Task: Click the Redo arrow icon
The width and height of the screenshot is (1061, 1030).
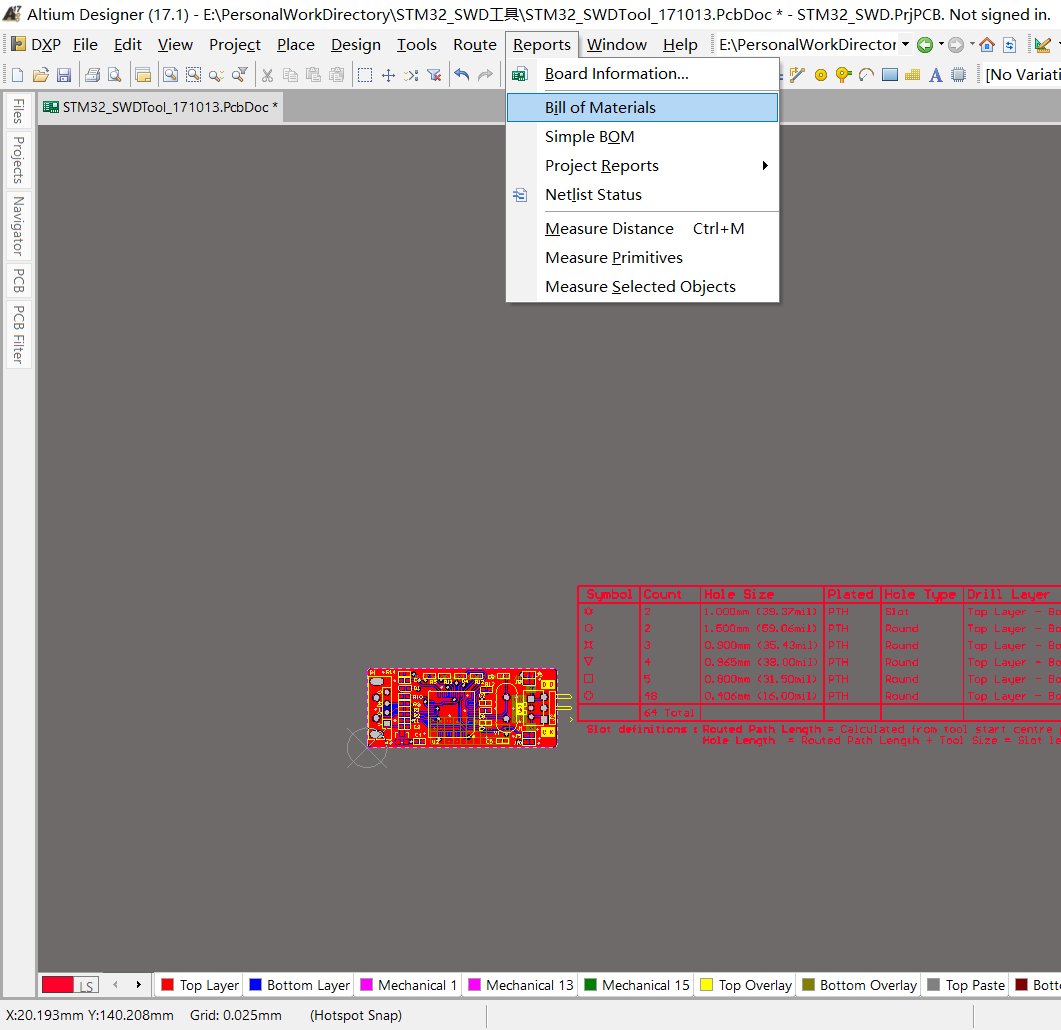Action: [485, 75]
